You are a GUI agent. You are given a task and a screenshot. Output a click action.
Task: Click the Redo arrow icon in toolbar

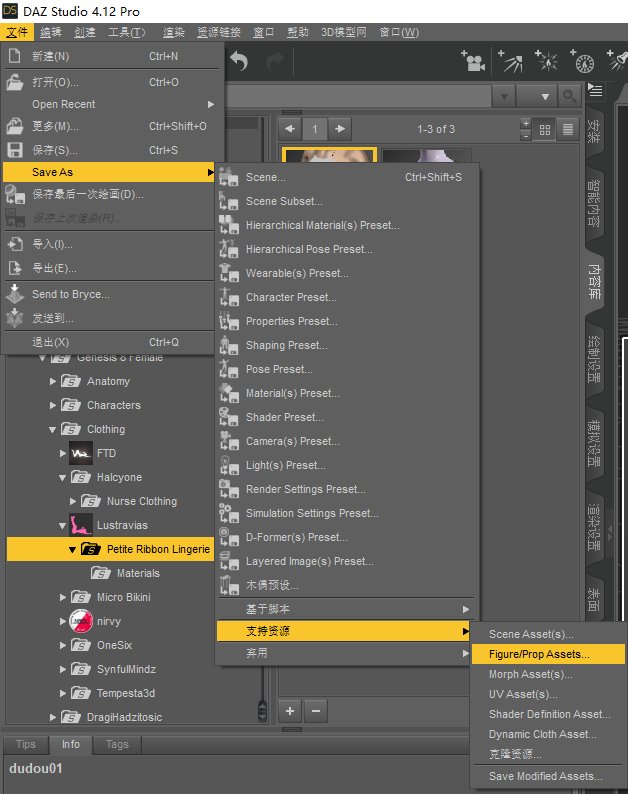point(275,61)
